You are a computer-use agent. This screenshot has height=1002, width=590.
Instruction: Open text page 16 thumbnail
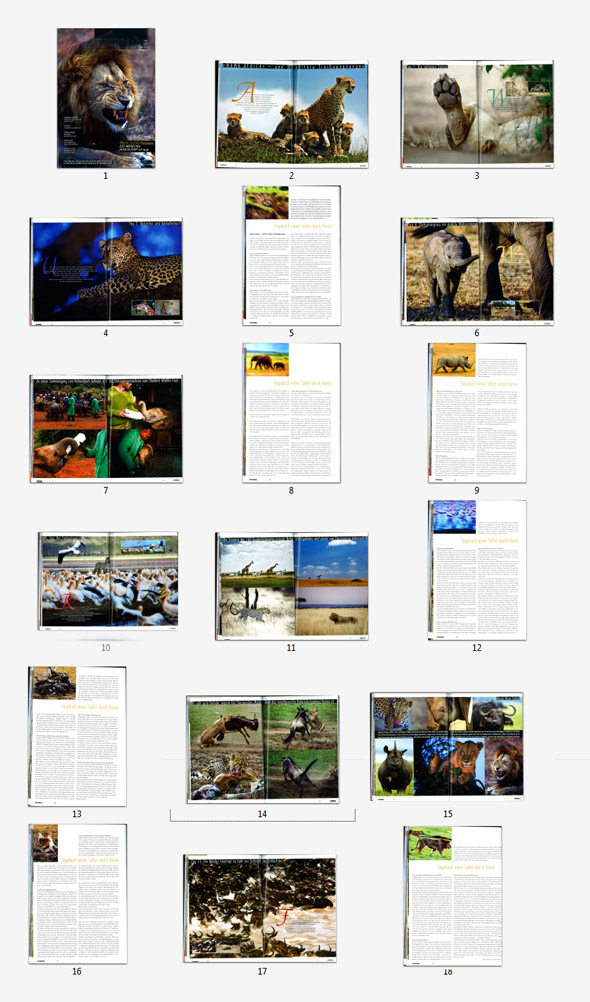(x=78, y=893)
